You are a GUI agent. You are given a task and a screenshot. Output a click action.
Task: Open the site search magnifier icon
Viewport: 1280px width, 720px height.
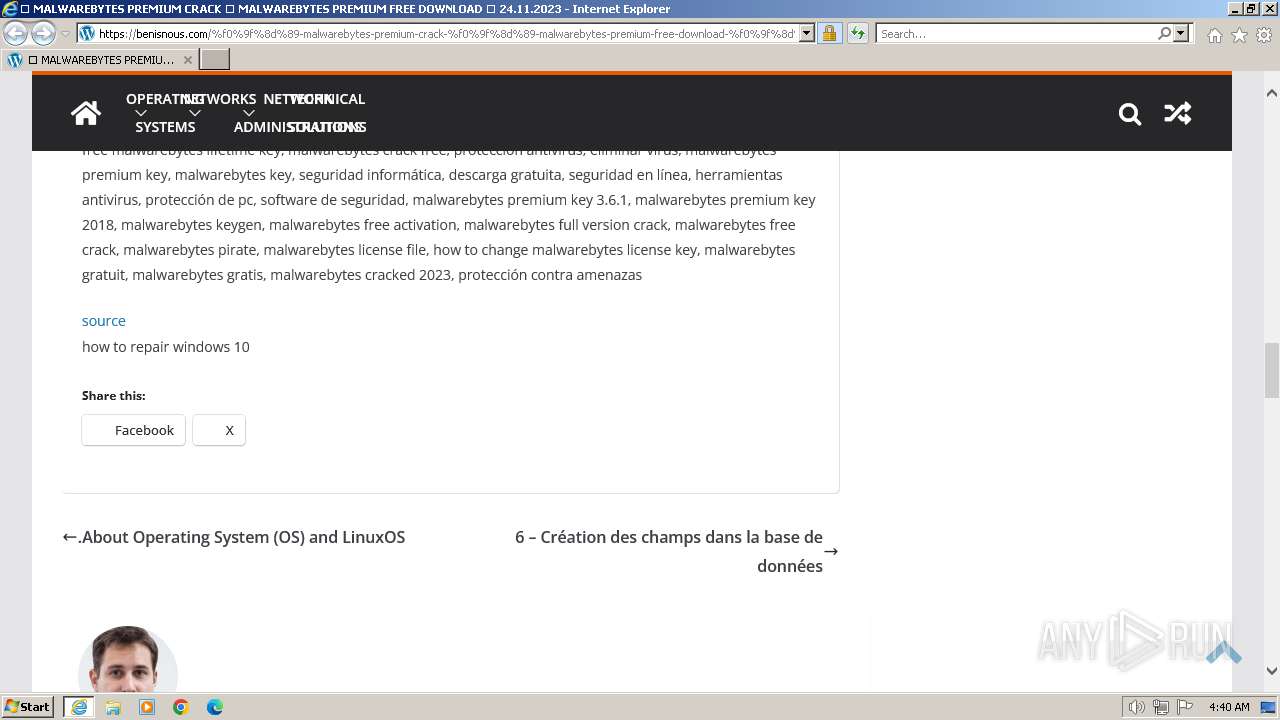point(1130,114)
